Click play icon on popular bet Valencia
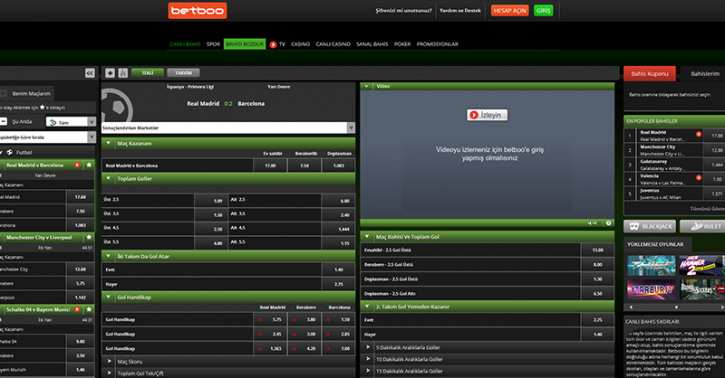This screenshot has width=725, height=378. click(x=699, y=177)
